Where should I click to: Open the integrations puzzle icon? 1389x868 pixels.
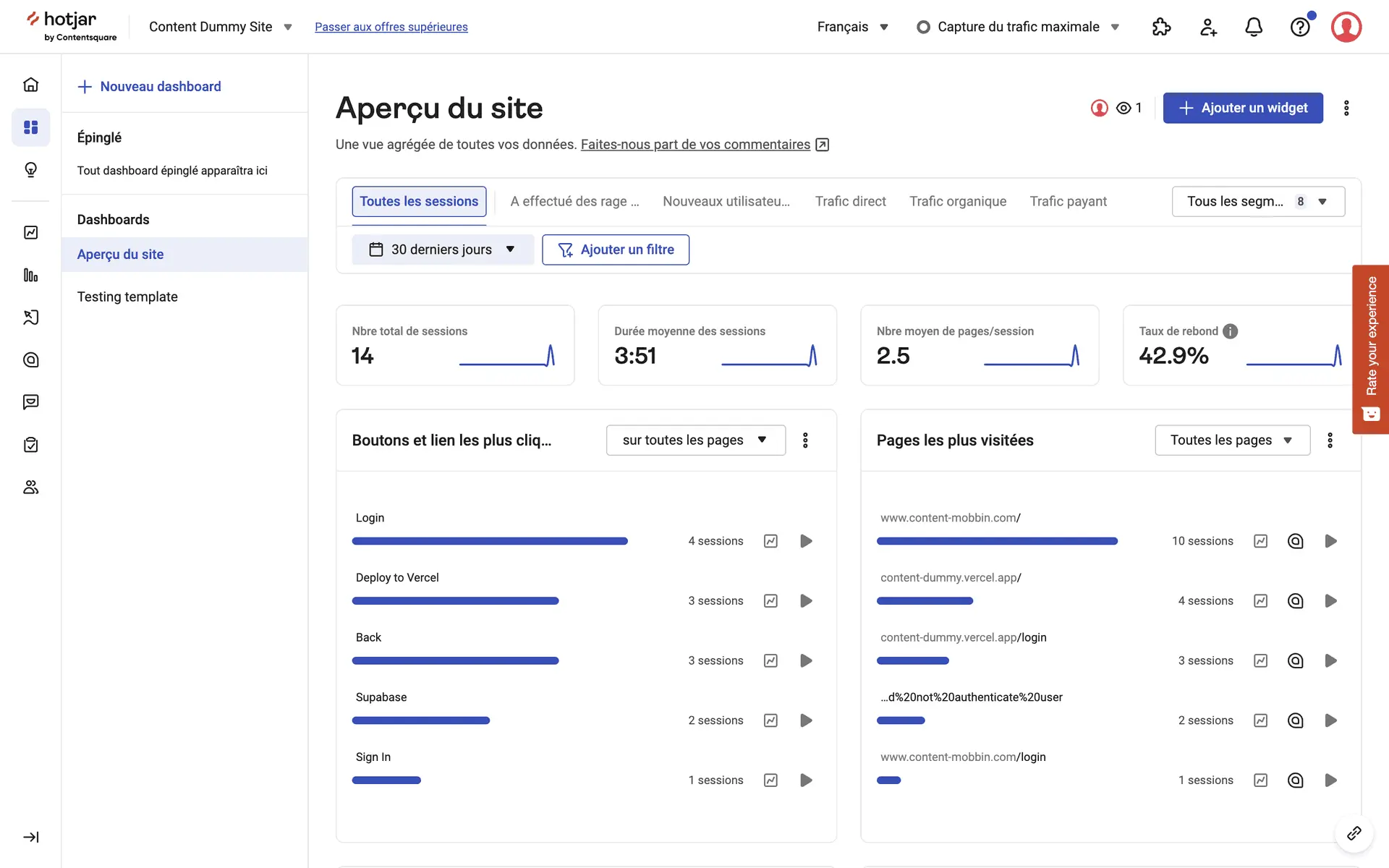1161,27
